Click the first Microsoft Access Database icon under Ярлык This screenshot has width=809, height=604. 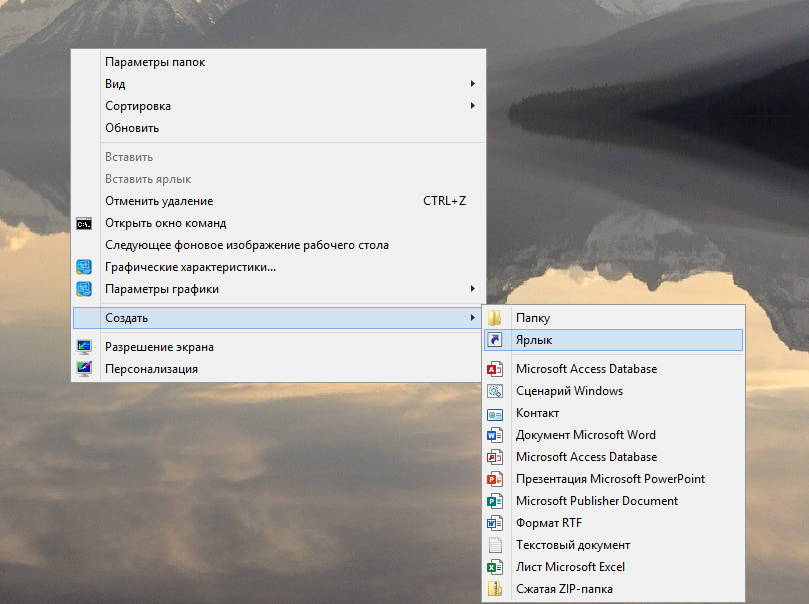pyautogui.click(x=495, y=369)
